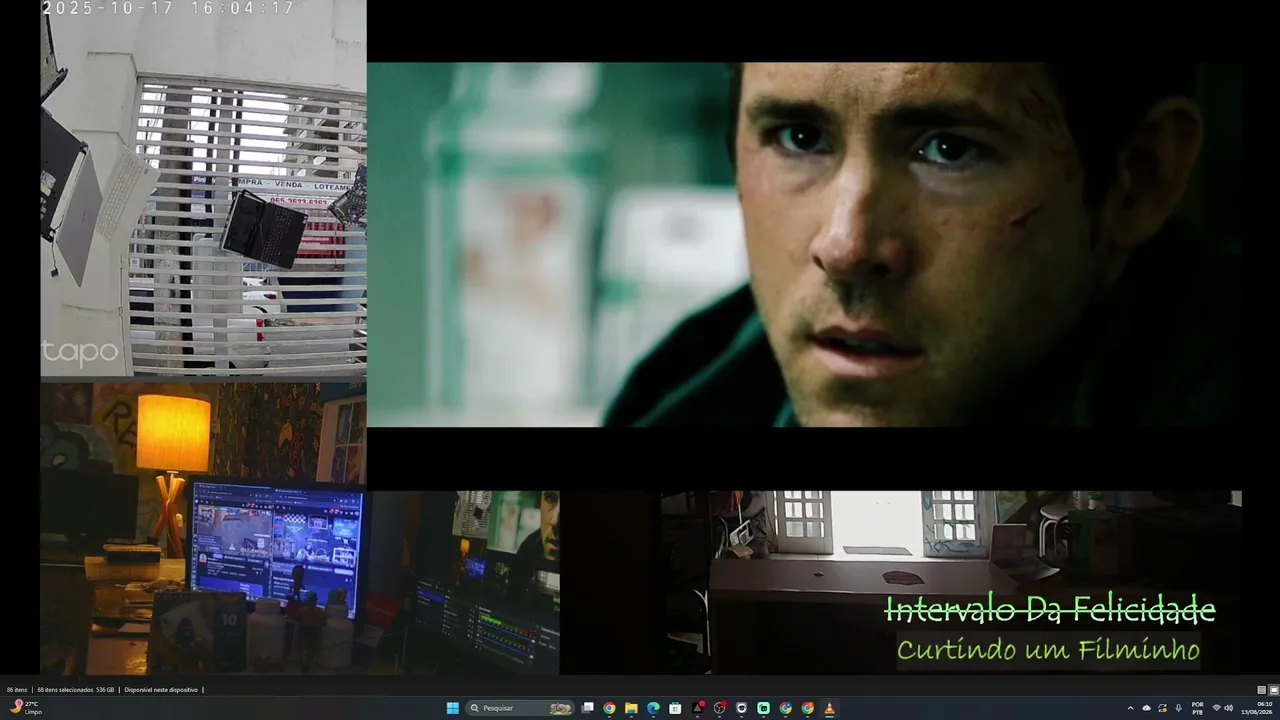Open the Wi-Fi network tray icon
1280x720 pixels.
(1216, 708)
